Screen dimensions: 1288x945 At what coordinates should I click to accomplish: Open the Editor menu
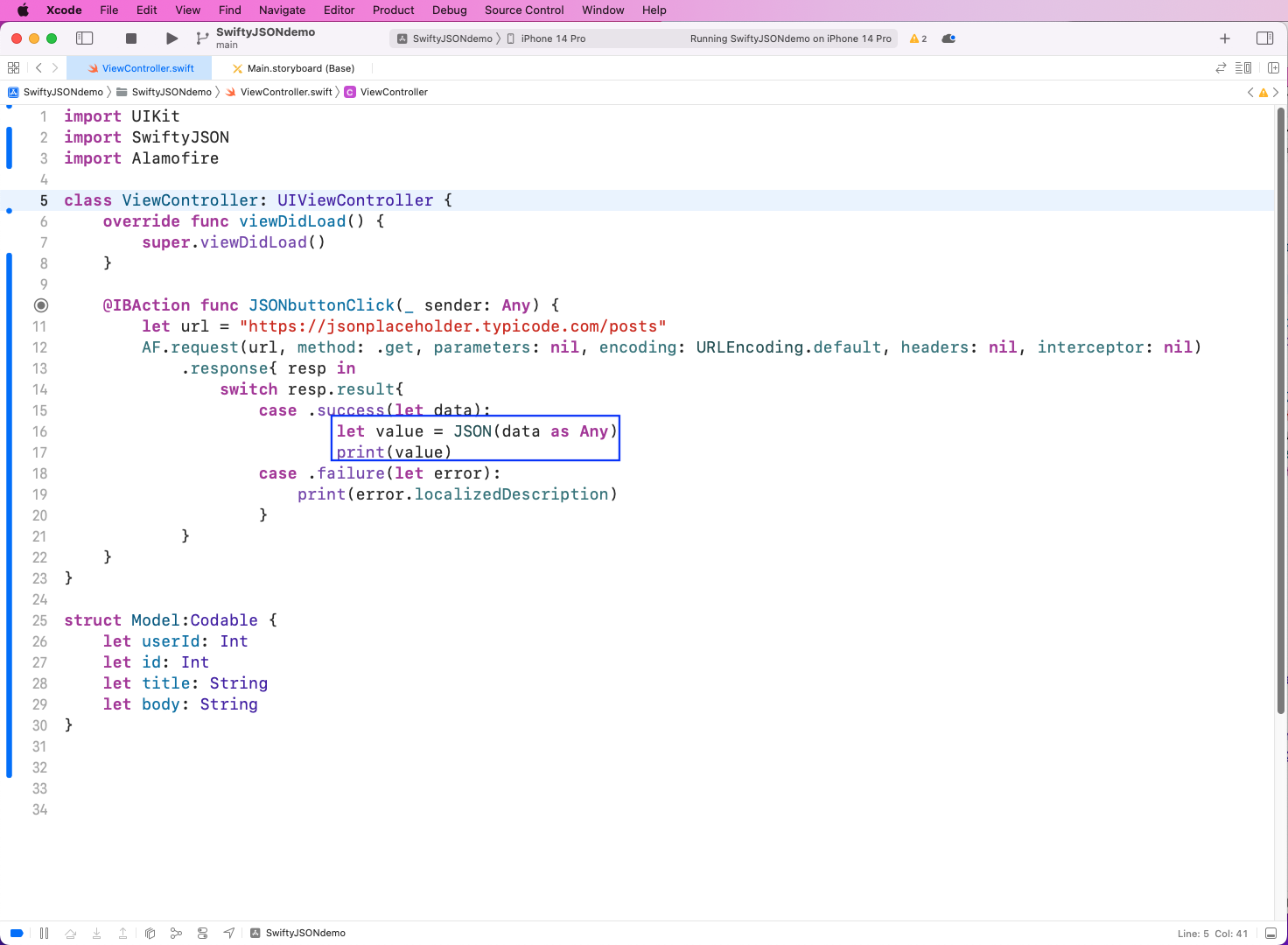tap(339, 10)
